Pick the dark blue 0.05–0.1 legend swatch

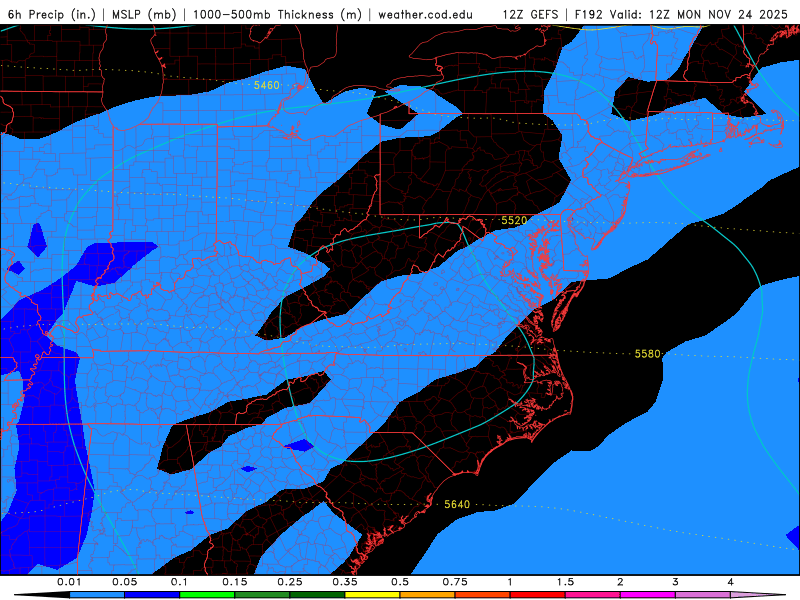click(x=152, y=595)
